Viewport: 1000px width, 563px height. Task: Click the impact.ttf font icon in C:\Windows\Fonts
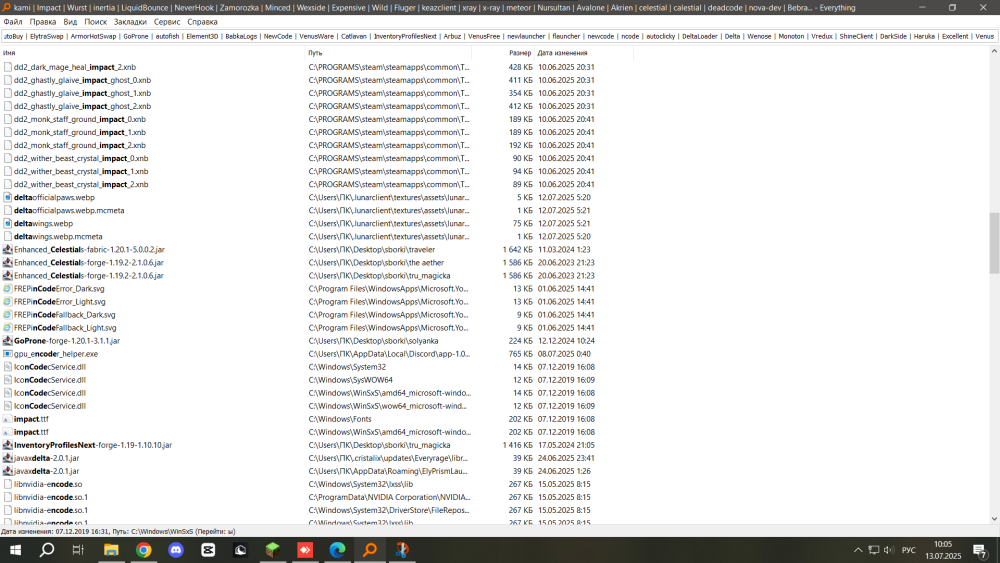(8, 419)
